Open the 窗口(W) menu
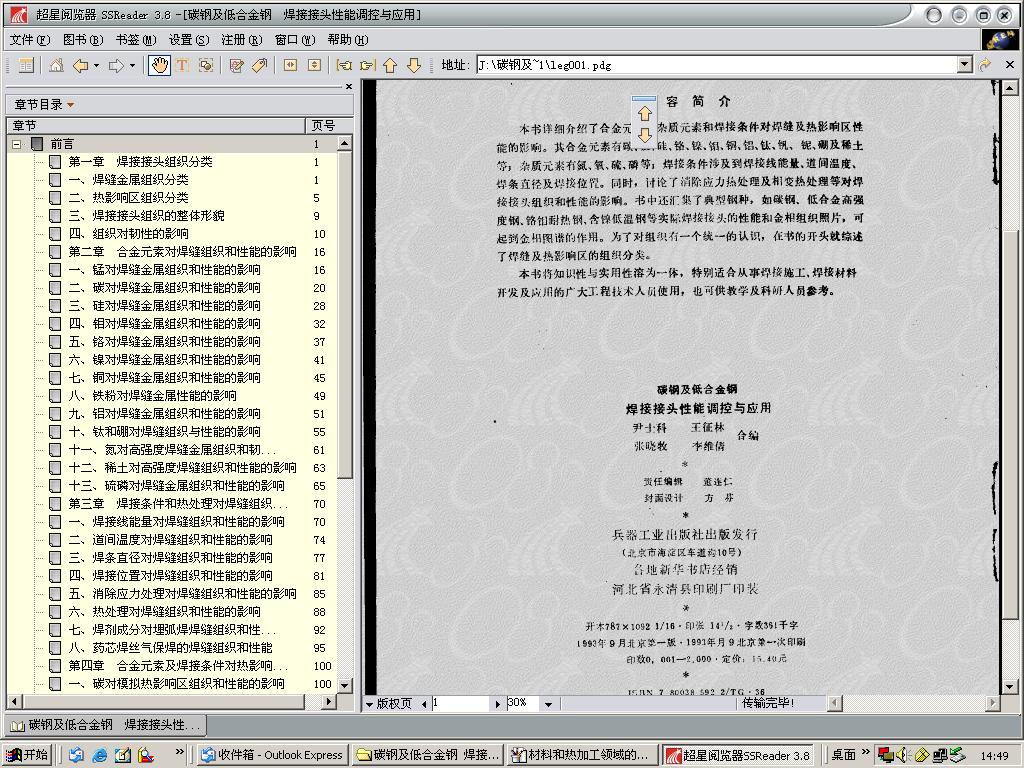 point(295,40)
